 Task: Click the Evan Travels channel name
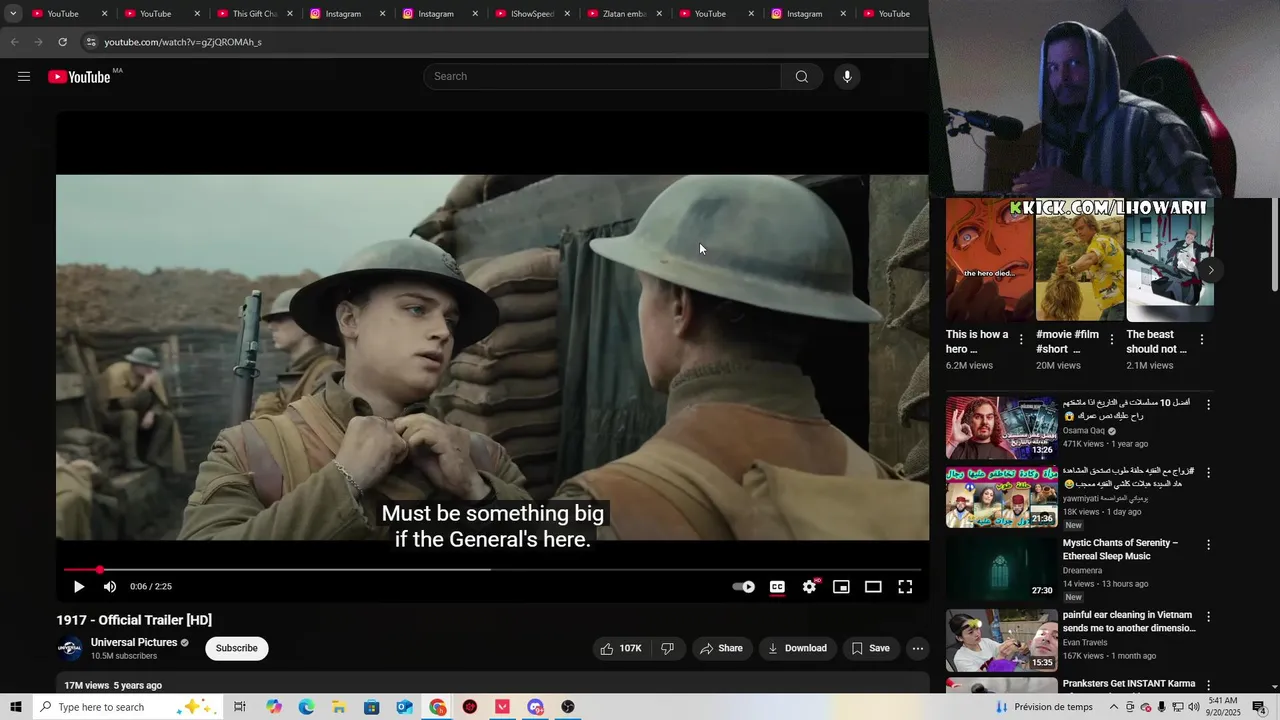tap(1085, 643)
